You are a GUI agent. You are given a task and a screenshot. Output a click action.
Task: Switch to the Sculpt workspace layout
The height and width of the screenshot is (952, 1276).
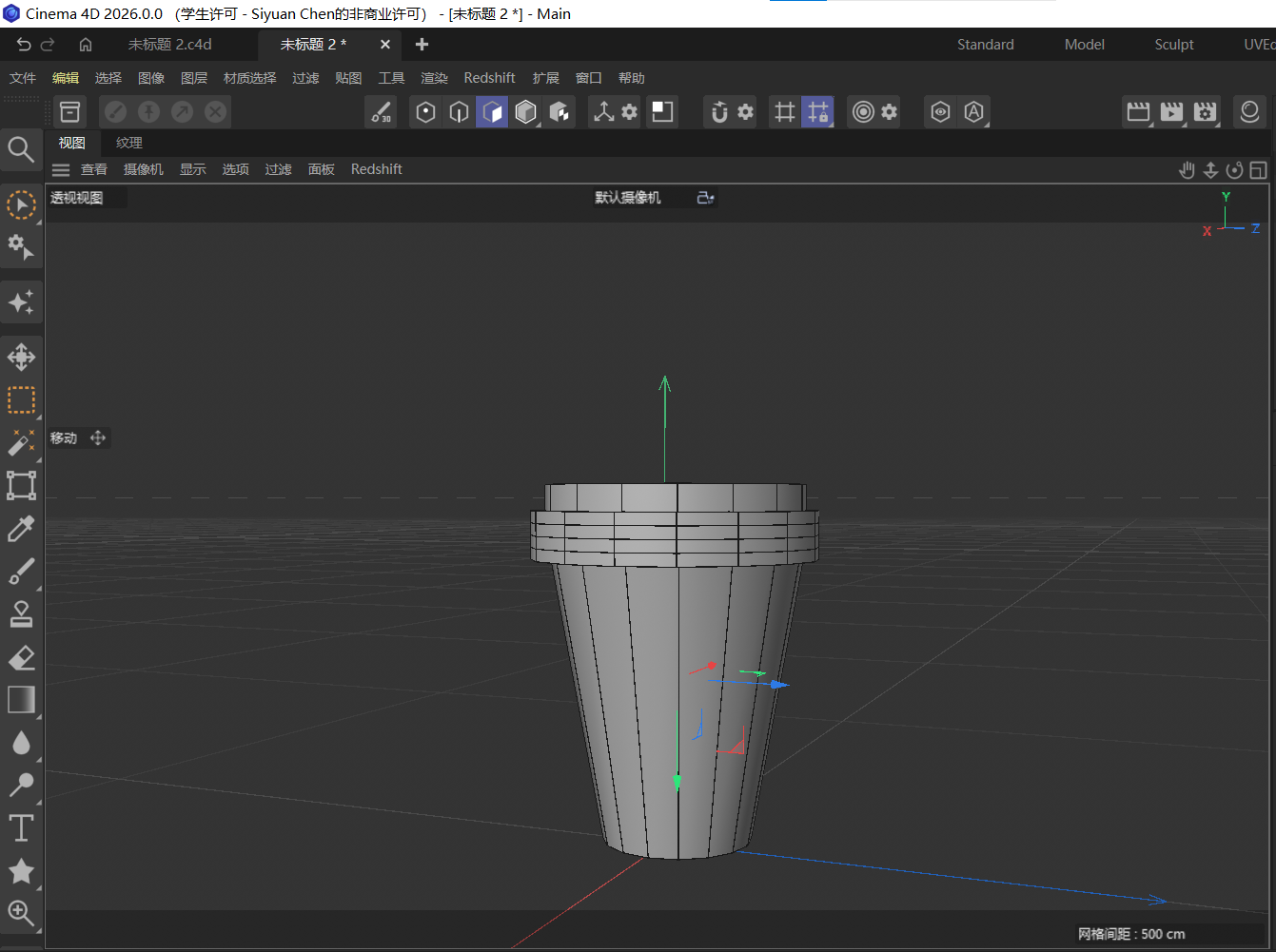point(1173,44)
